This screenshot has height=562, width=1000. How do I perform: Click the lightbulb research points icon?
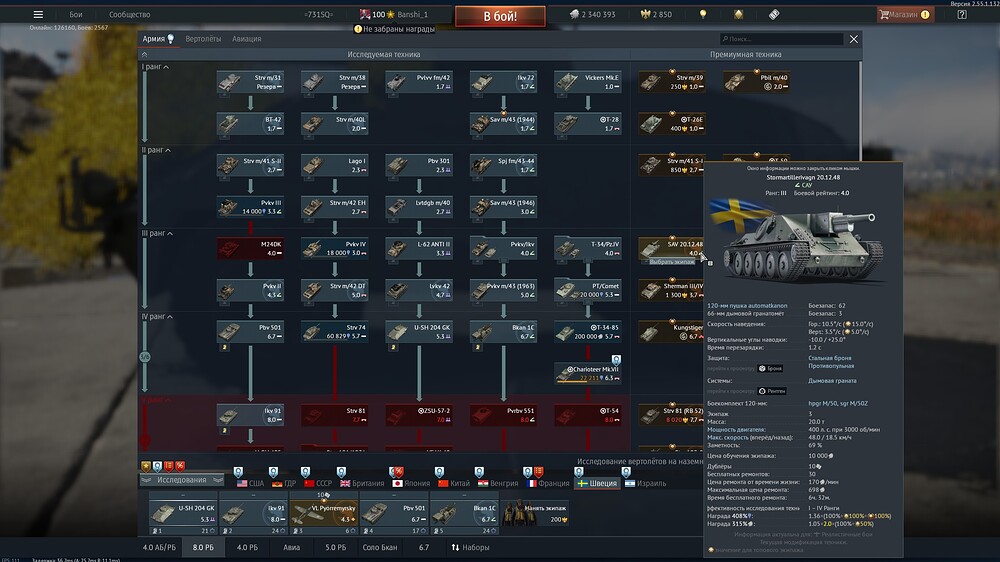(703, 14)
